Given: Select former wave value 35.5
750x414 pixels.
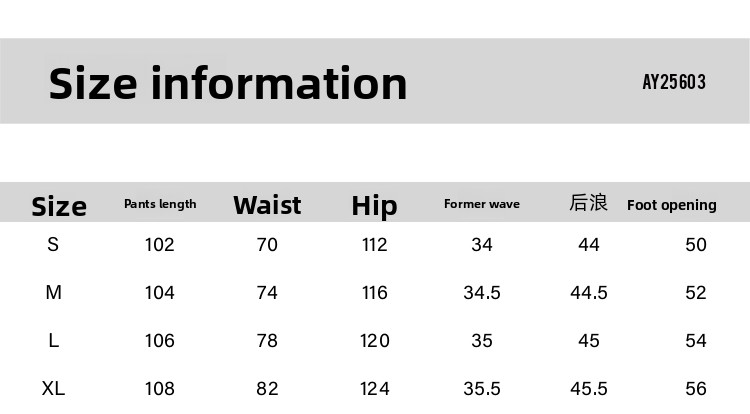Looking at the screenshot, I should [x=482, y=389].
